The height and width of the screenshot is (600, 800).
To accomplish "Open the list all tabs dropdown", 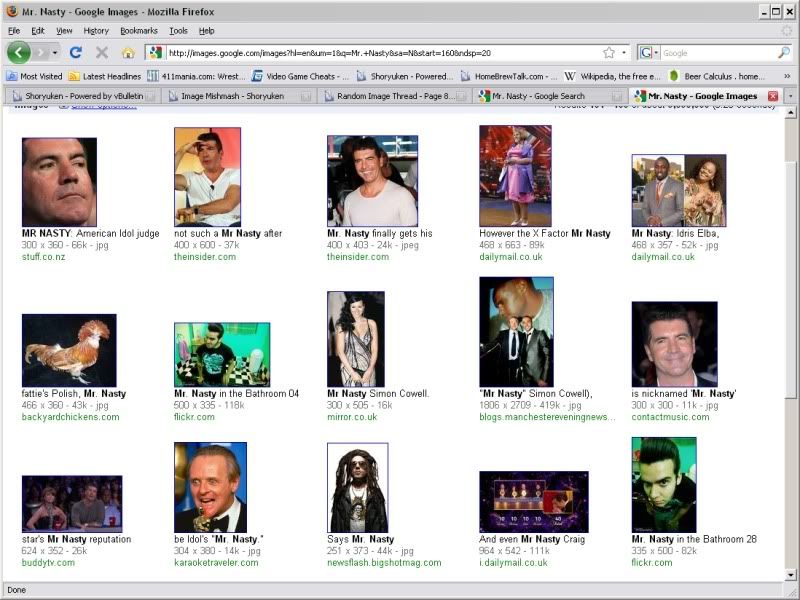I will pyautogui.click(x=790, y=95).
